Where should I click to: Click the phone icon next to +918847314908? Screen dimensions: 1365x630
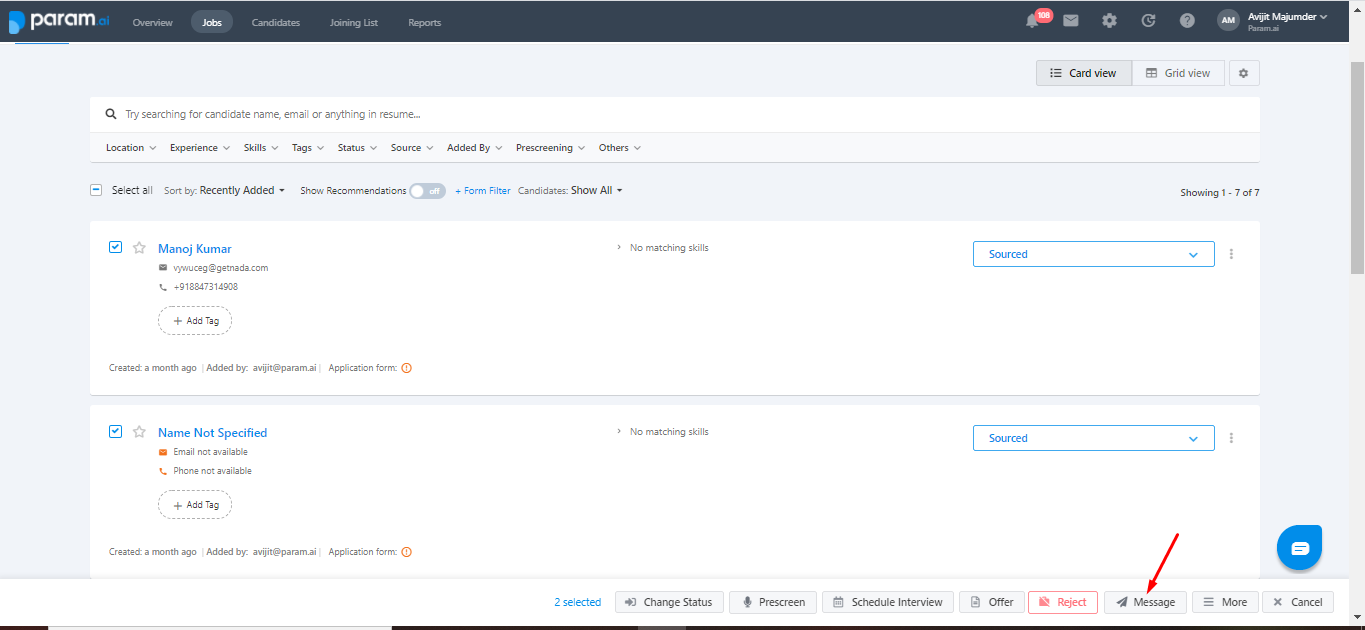163,287
